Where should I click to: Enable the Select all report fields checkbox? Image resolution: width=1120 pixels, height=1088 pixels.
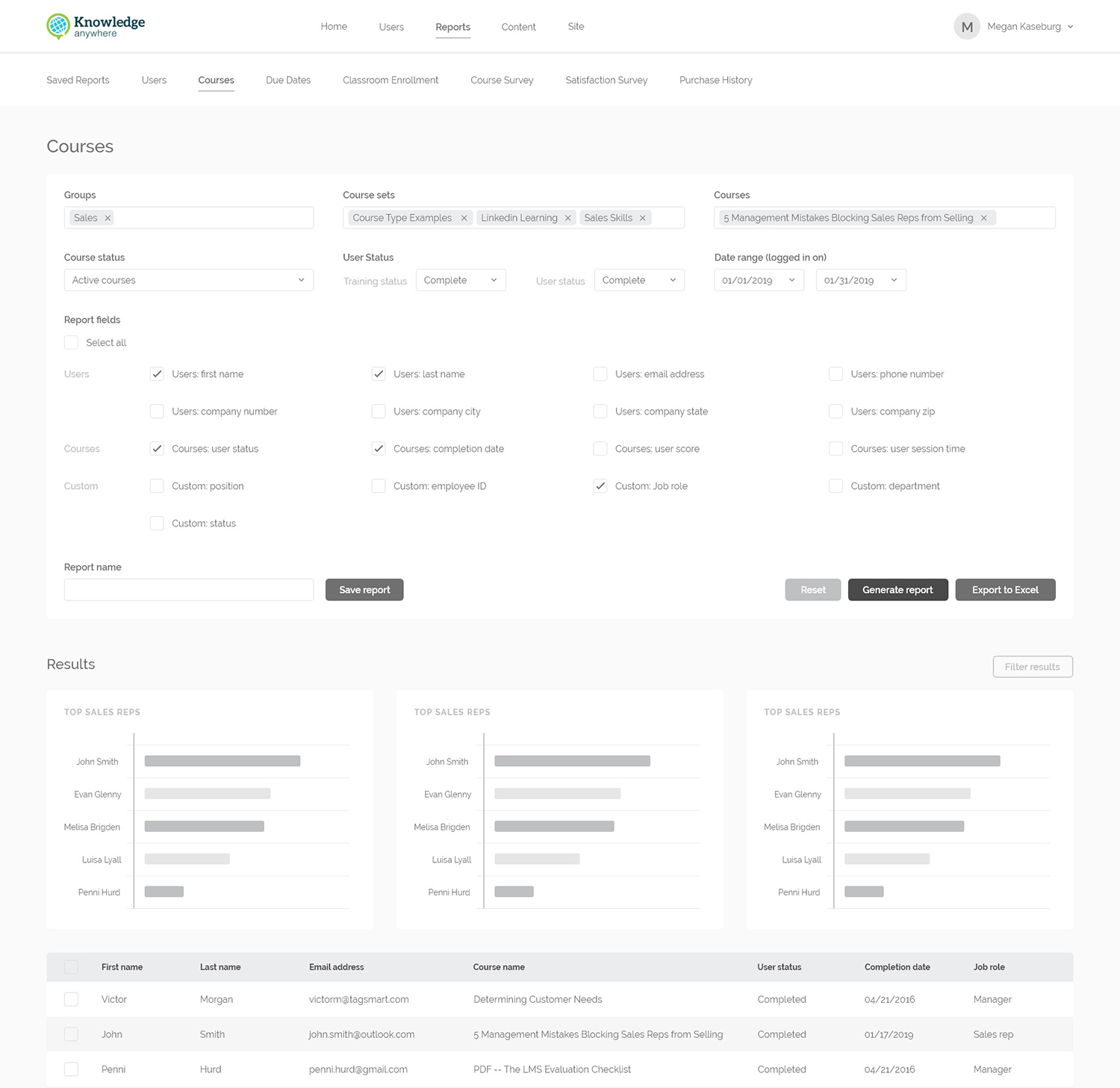click(x=71, y=342)
